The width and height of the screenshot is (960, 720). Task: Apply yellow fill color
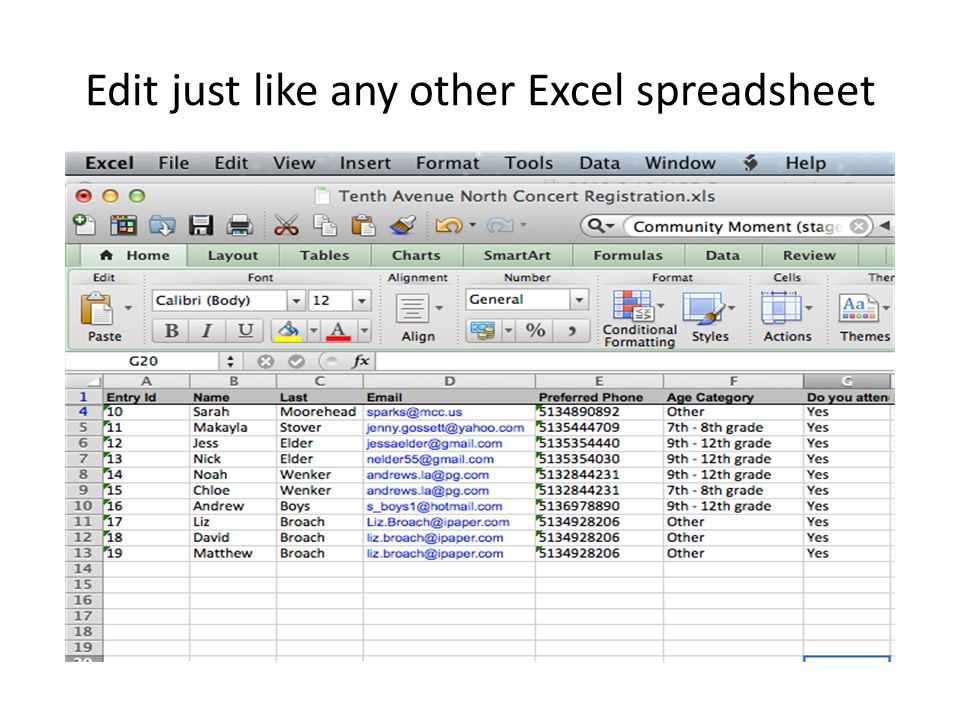click(288, 331)
